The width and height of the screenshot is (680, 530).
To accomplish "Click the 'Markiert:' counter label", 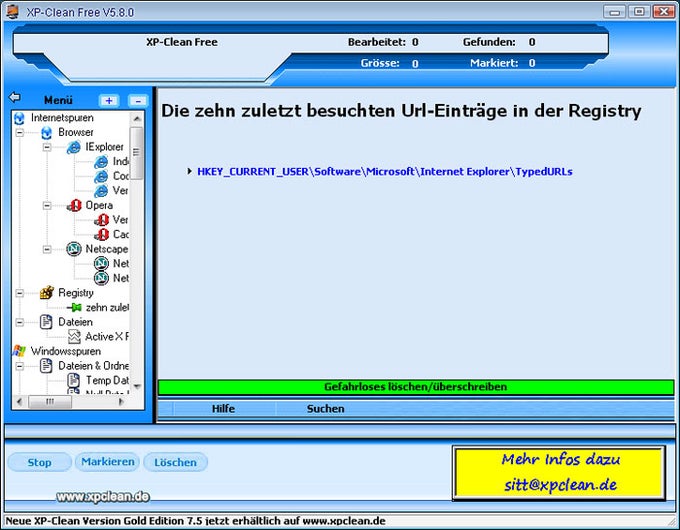I will click(494, 63).
